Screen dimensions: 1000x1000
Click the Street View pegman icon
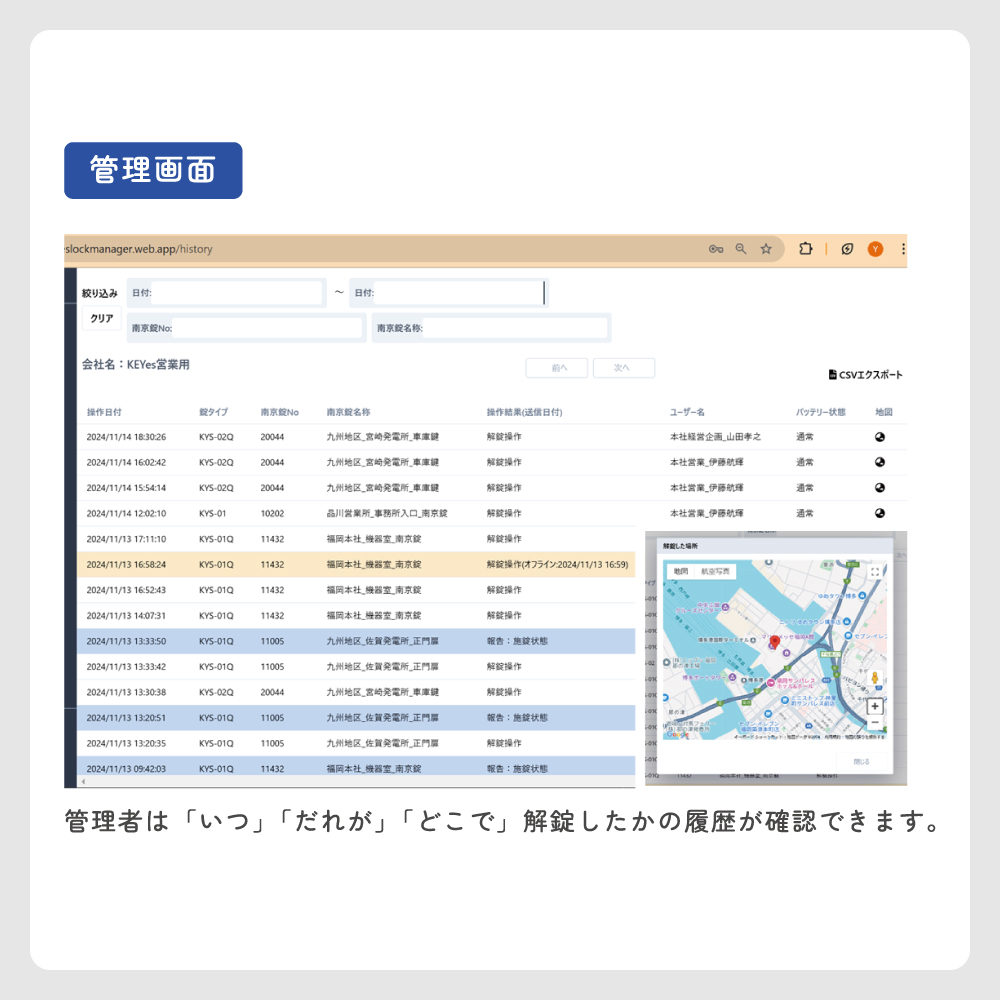pyautogui.click(x=875, y=679)
